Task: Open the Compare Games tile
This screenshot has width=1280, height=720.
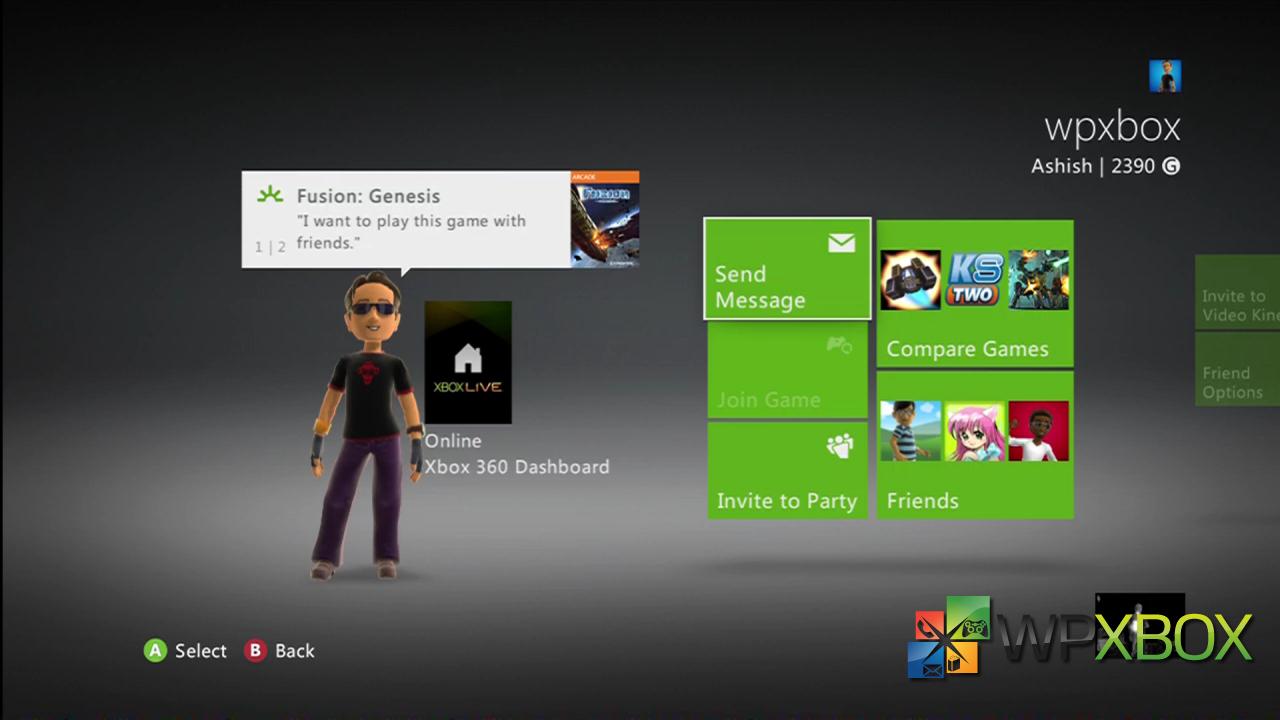Action: 975,294
